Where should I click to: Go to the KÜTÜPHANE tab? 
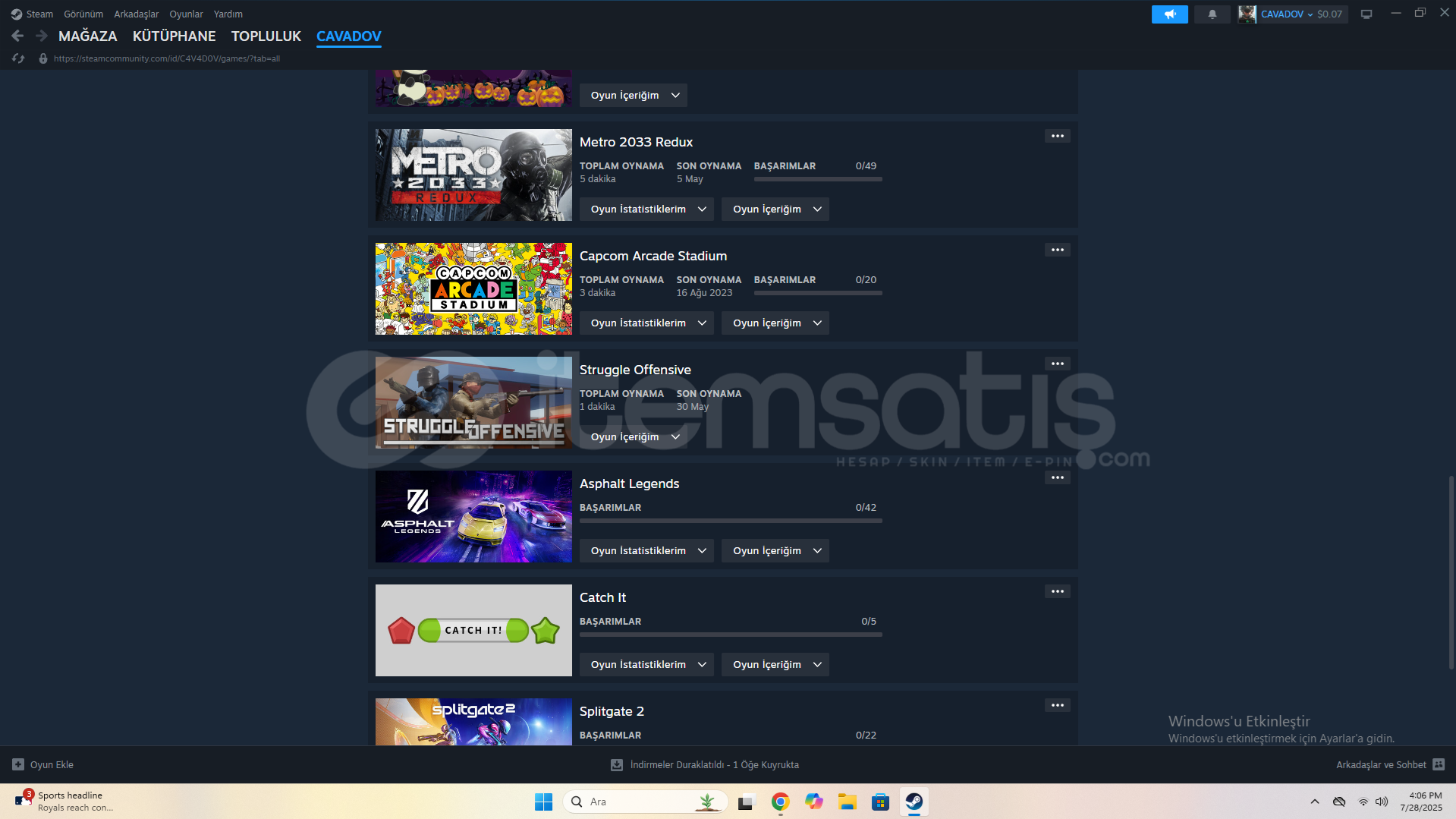(x=174, y=36)
